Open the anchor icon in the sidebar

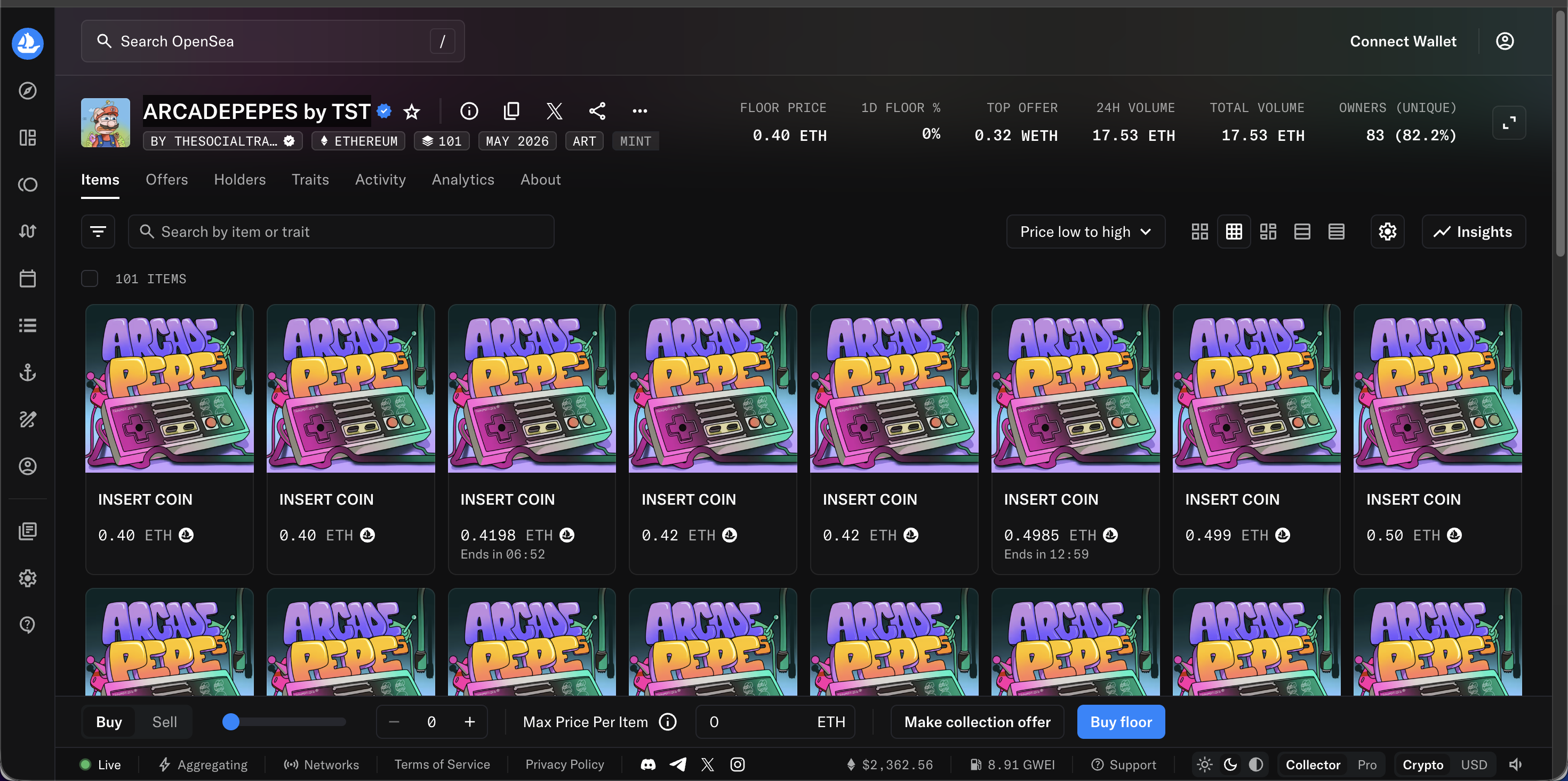pos(27,372)
